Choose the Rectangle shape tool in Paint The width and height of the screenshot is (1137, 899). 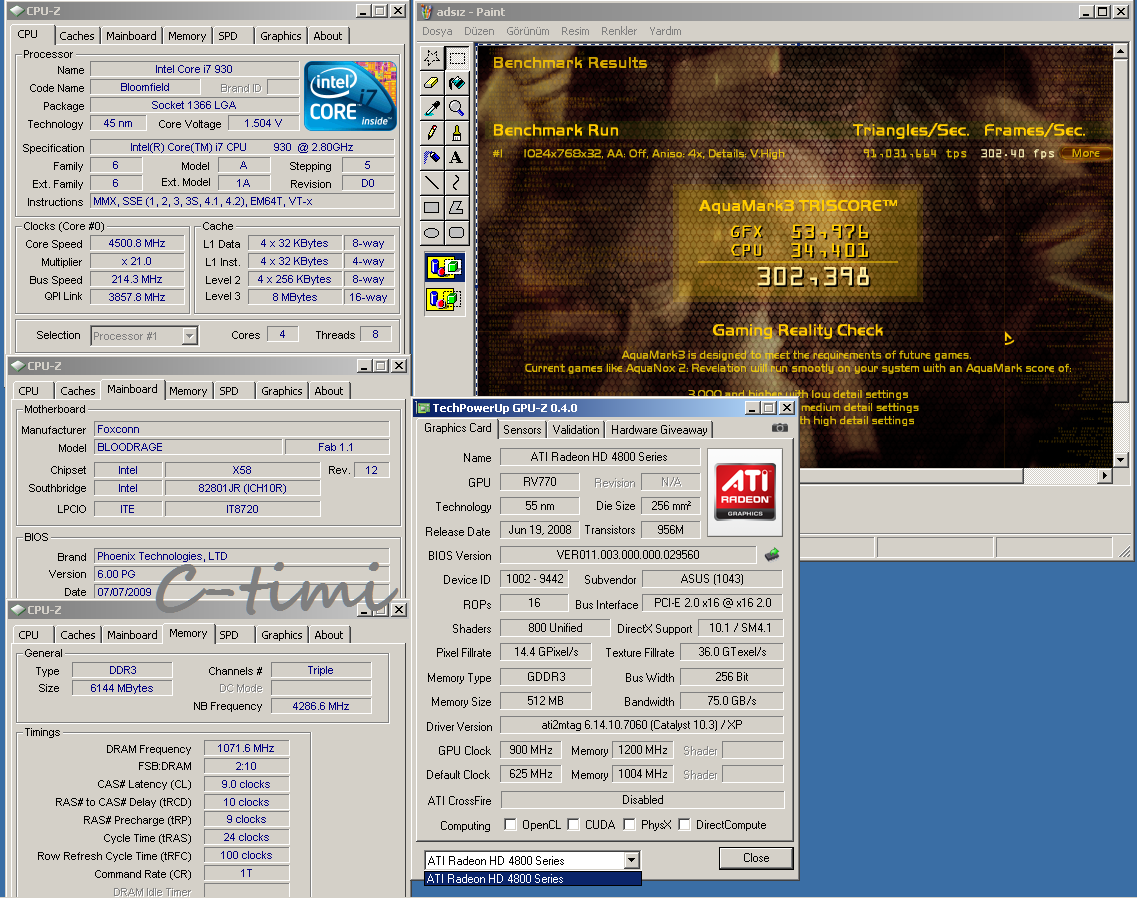click(x=431, y=207)
